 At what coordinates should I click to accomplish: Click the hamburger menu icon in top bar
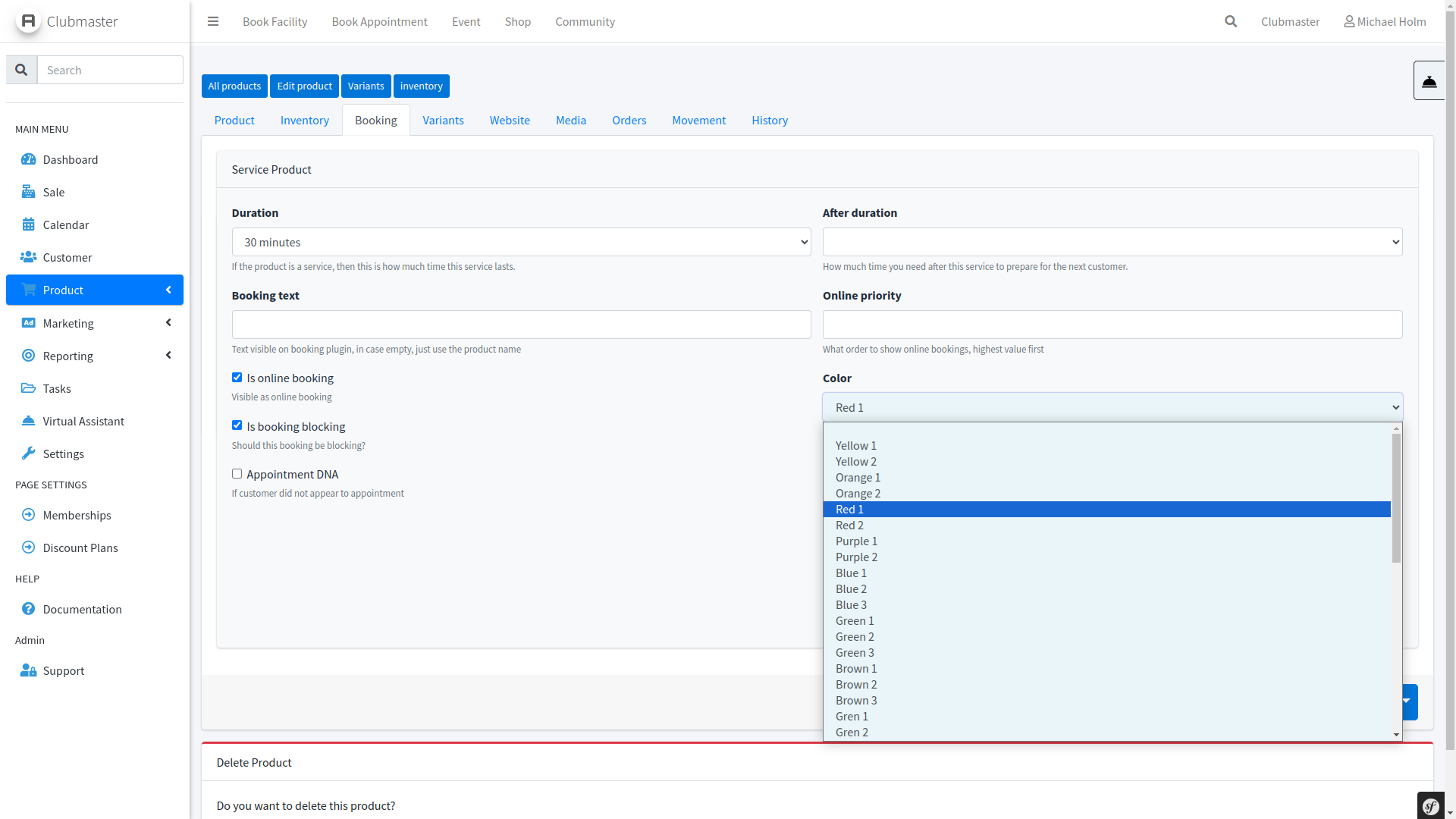click(x=213, y=21)
